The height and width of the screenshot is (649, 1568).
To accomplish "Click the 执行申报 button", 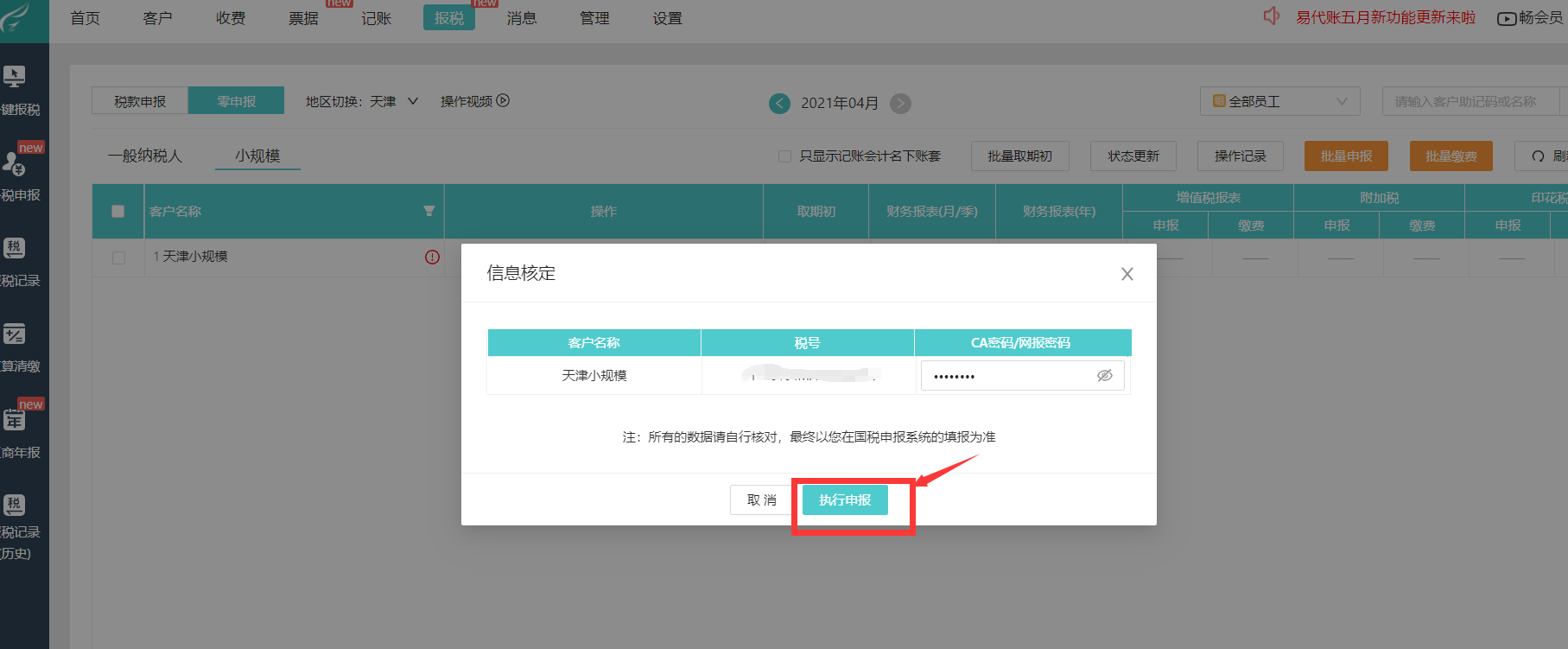I will pyautogui.click(x=844, y=500).
